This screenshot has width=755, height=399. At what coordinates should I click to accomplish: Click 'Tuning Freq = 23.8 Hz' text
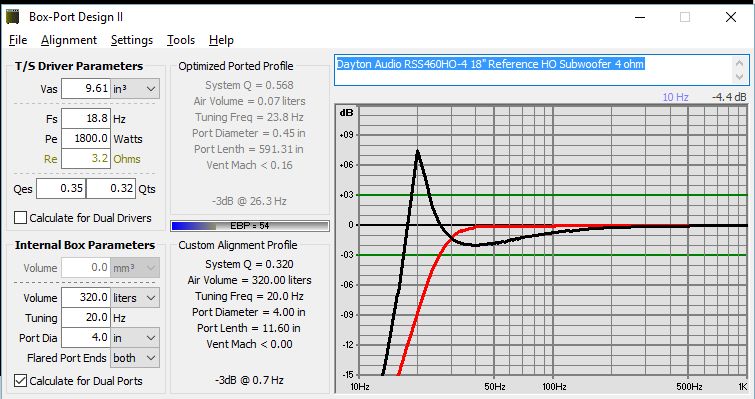[249, 117]
